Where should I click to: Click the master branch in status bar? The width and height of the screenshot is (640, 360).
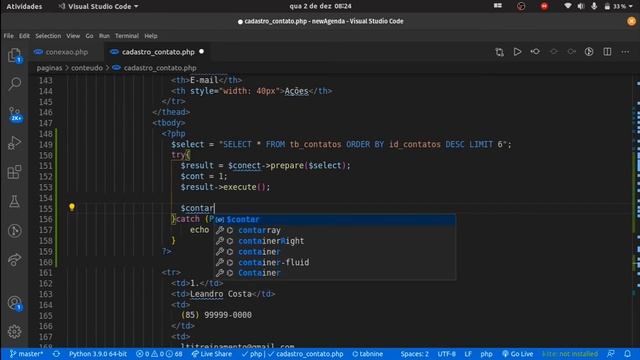click(x=26, y=354)
